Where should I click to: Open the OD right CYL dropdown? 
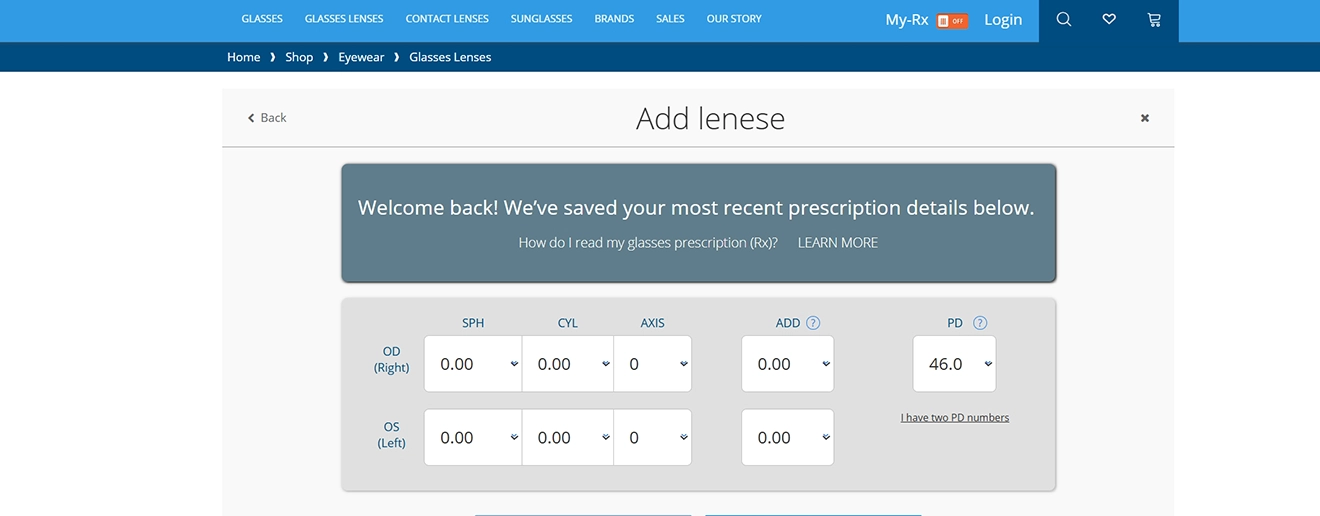tap(568, 364)
